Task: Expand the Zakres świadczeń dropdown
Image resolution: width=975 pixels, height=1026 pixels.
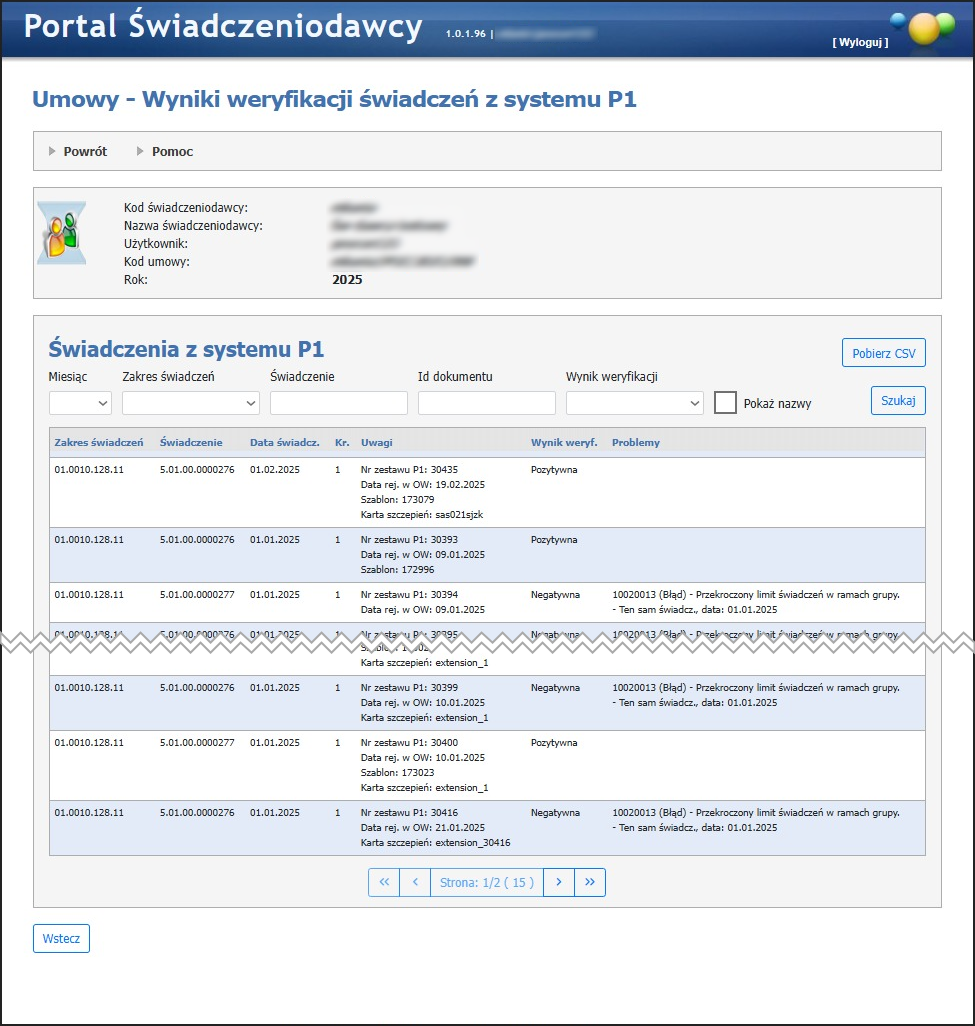Action: coord(190,403)
